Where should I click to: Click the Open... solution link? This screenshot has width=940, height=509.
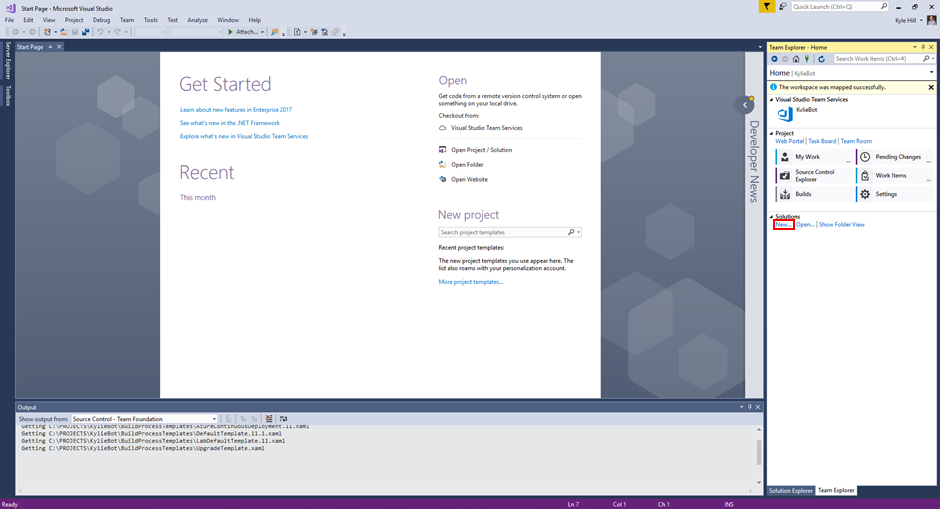pyautogui.click(x=805, y=224)
